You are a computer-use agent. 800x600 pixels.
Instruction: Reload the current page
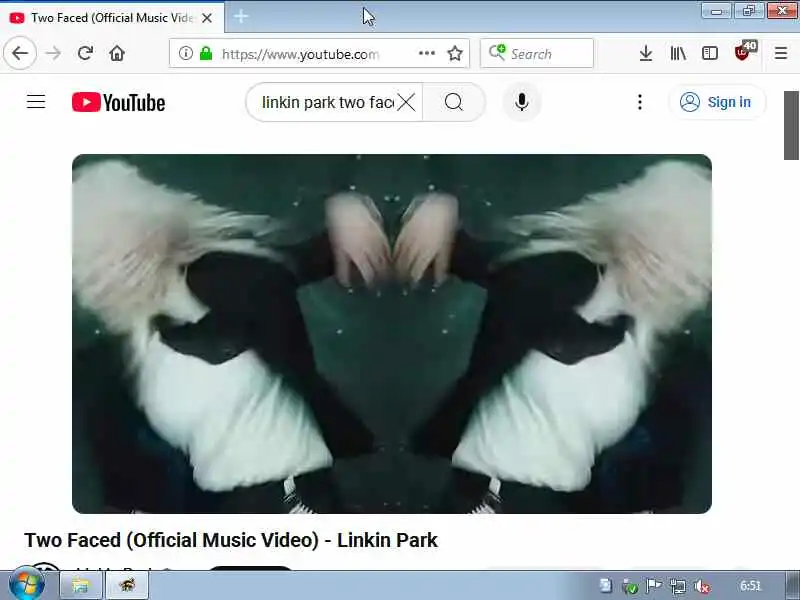[x=85, y=53]
